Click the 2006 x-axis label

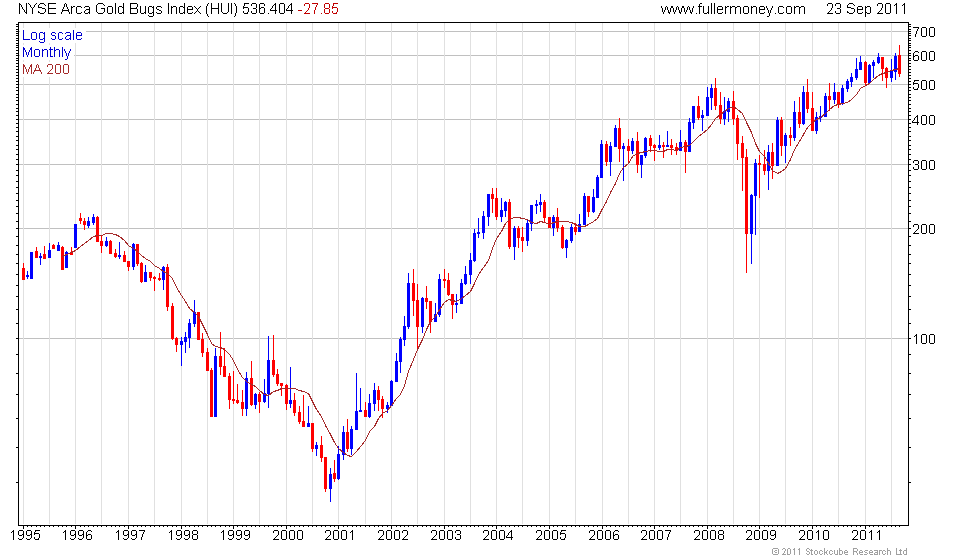point(604,536)
